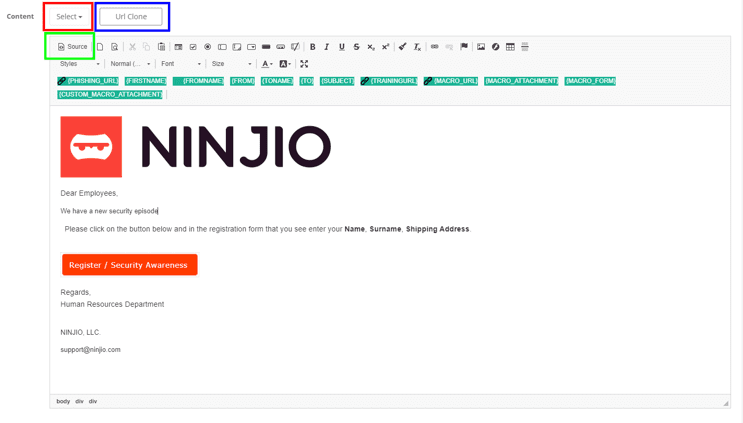Toggle underline formatting
The width and height of the screenshot is (743, 423).
pos(341,46)
